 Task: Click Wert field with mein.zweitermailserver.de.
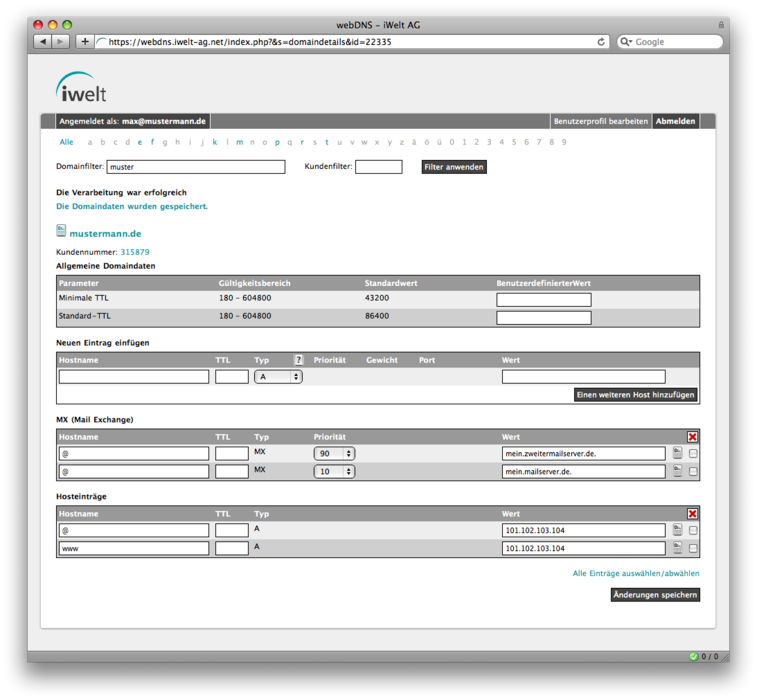click(x=584, y=453)
